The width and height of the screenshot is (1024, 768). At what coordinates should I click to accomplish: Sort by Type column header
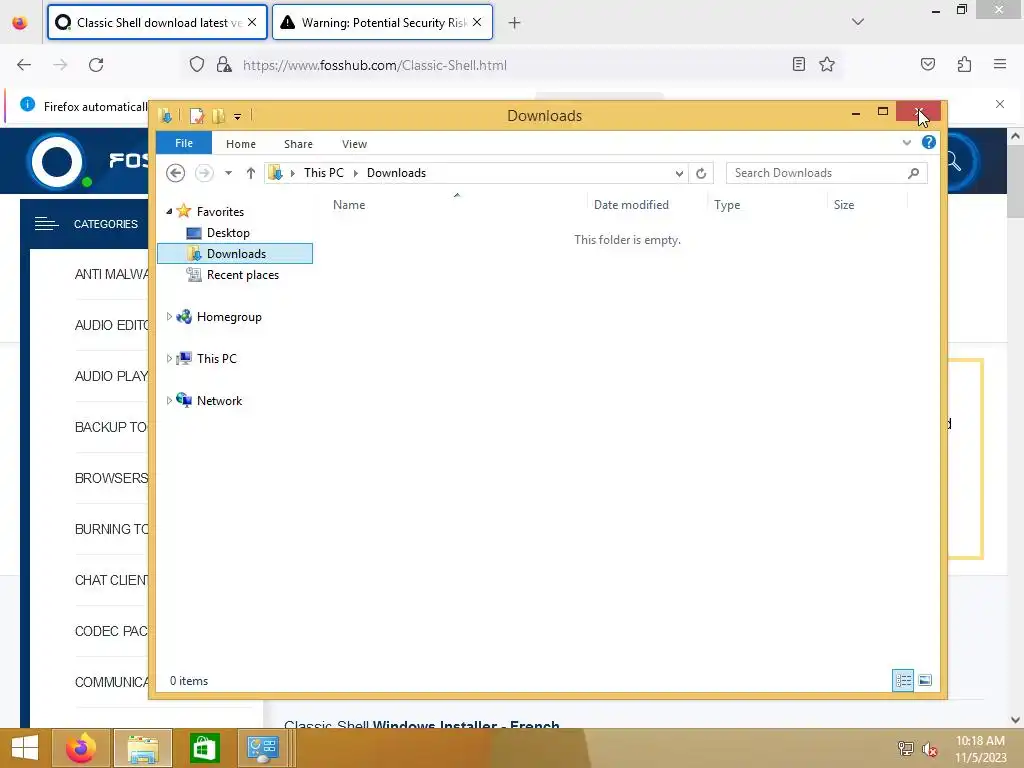tap(726, 204)
